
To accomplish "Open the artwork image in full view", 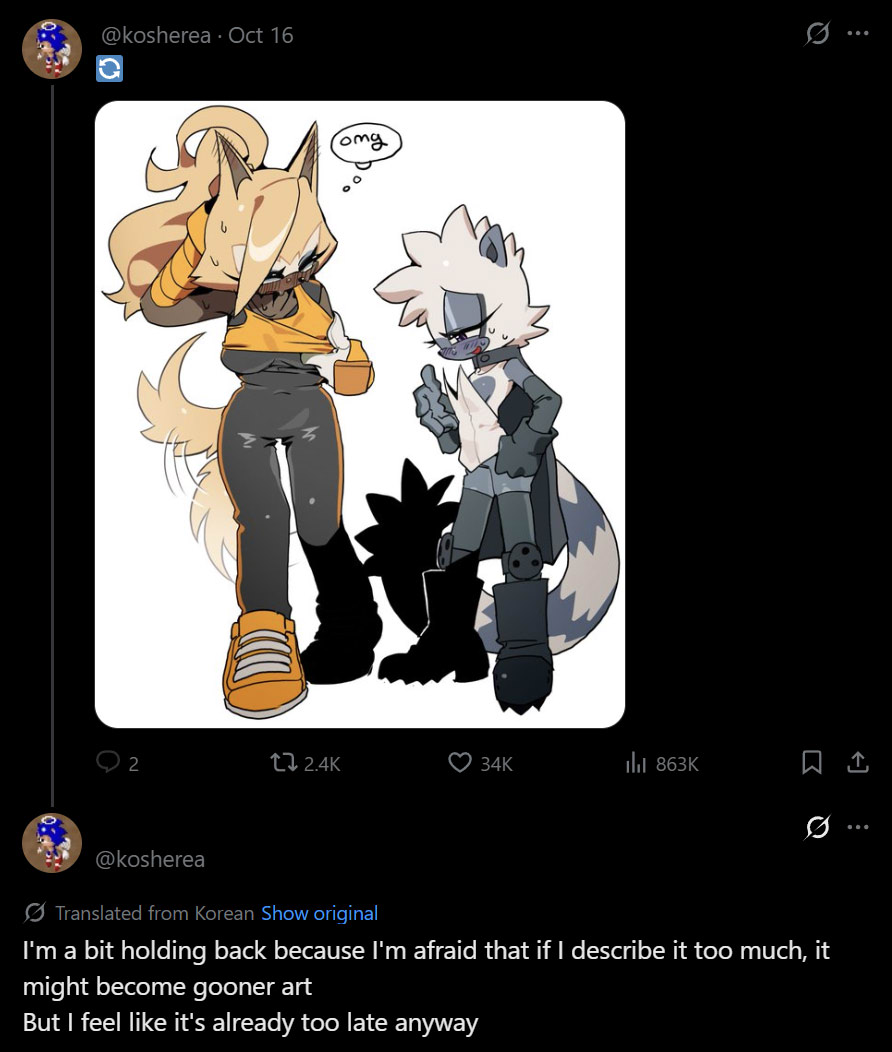I will pos(360,414).
